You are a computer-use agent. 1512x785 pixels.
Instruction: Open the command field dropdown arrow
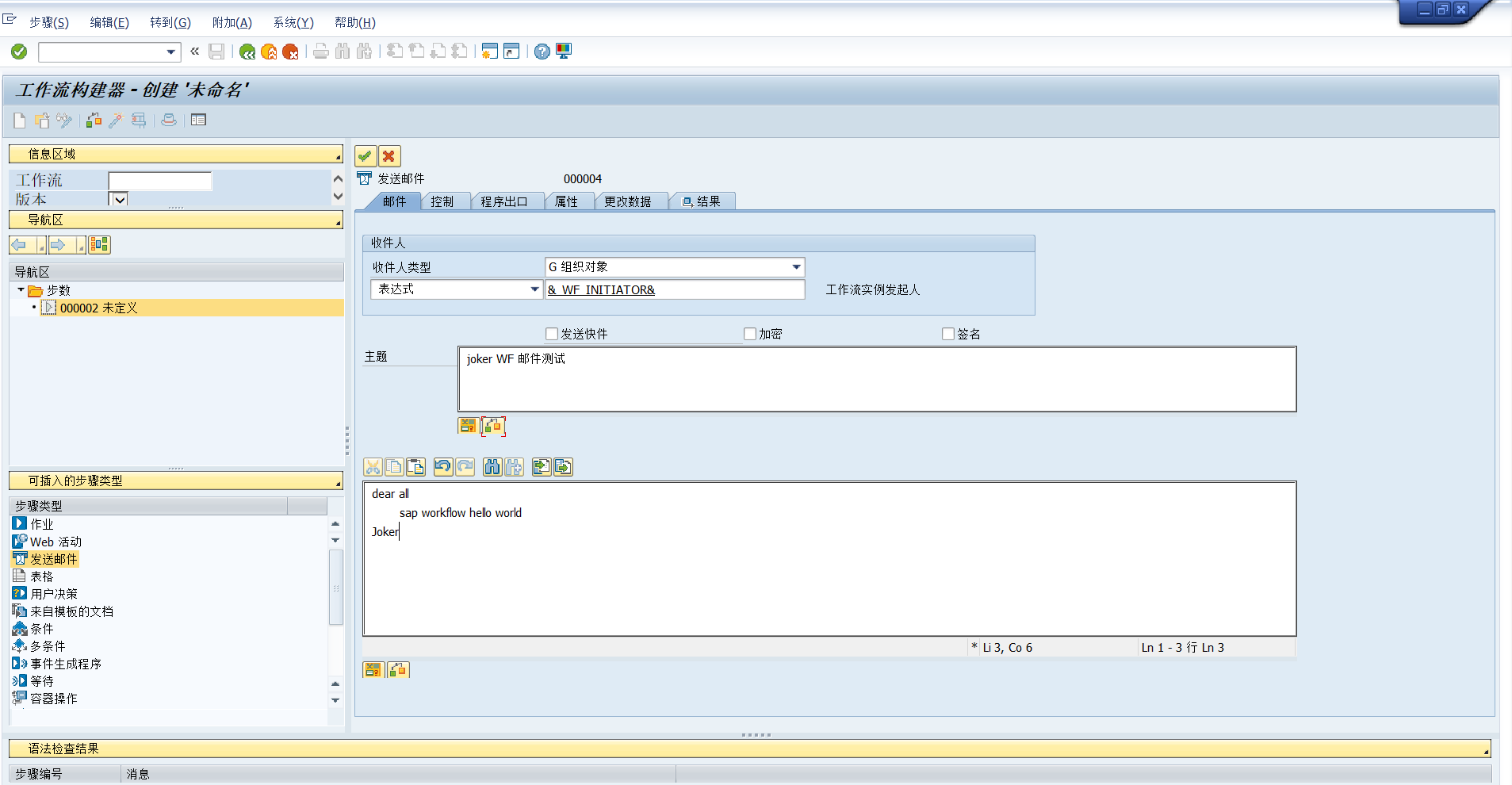point(170,52)
